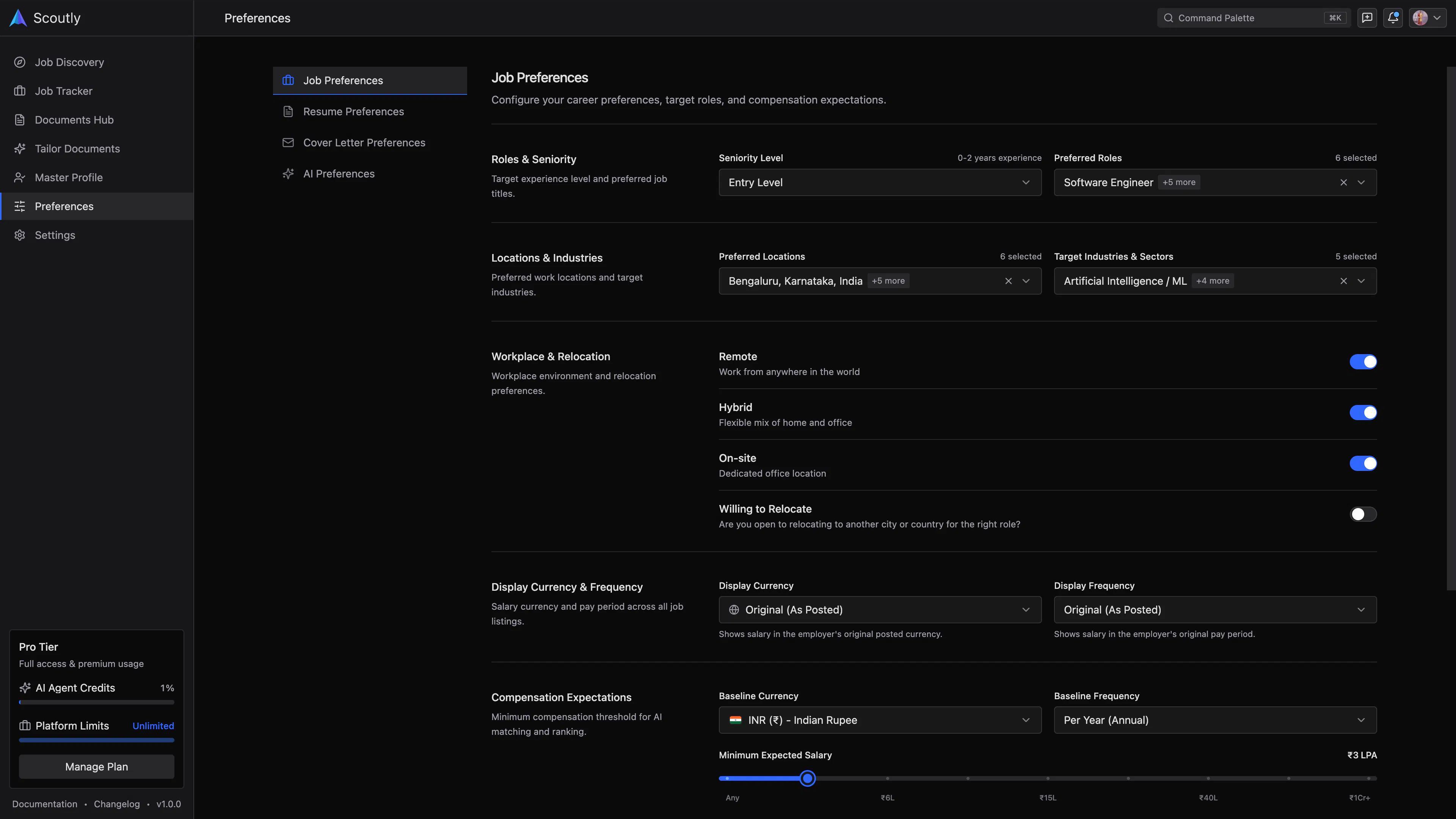
Task: Open the Display Frequency dropdown
Action: click(x=1215, y=610)
